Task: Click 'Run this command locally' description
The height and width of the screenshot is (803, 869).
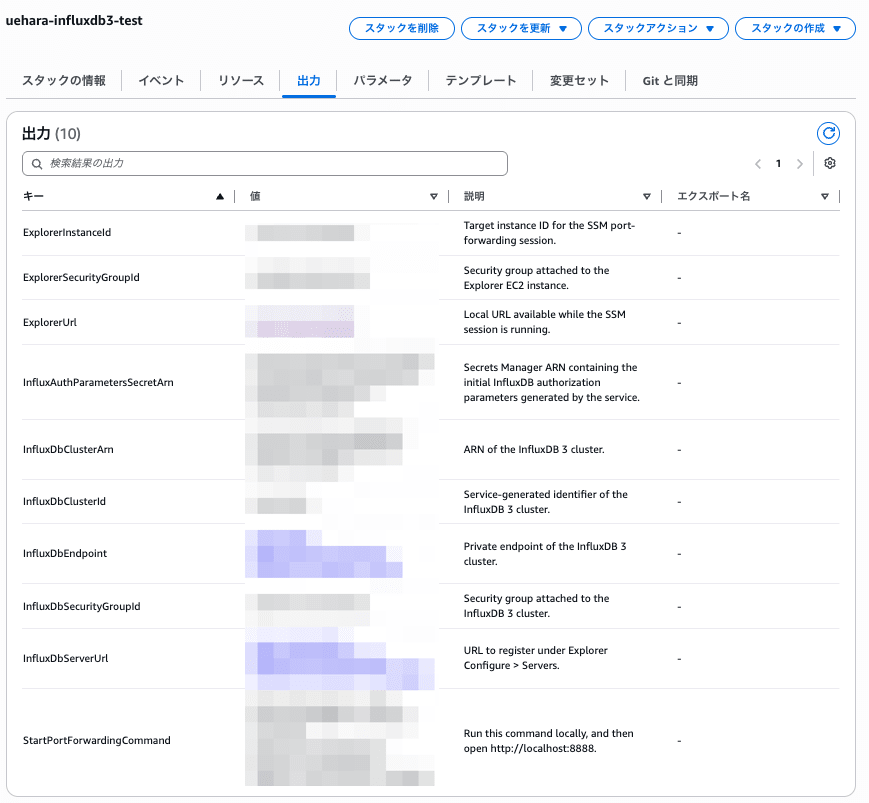Action: pos(548,741)
